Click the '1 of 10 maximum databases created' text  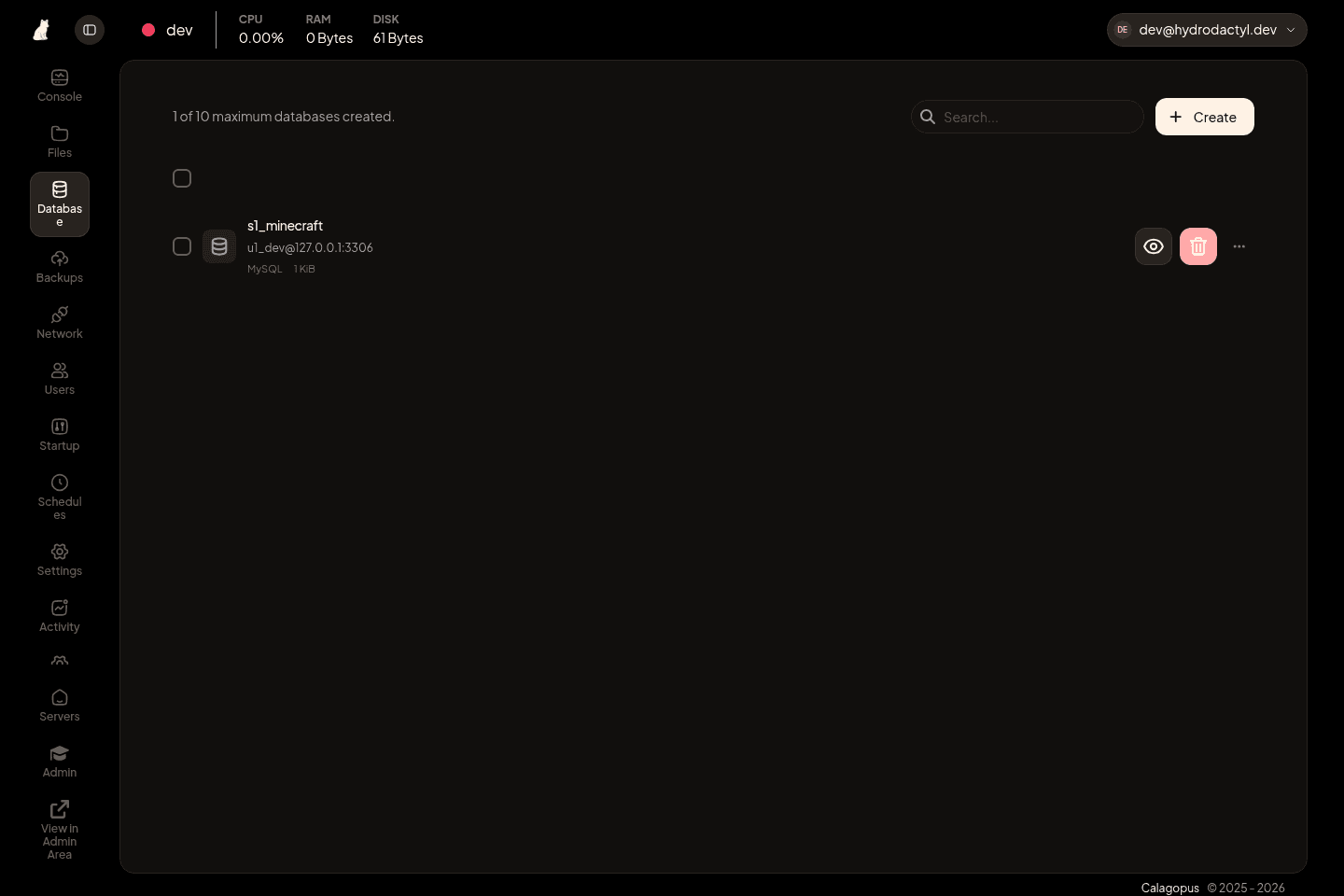pyautogui.click(x=284, y=117)
